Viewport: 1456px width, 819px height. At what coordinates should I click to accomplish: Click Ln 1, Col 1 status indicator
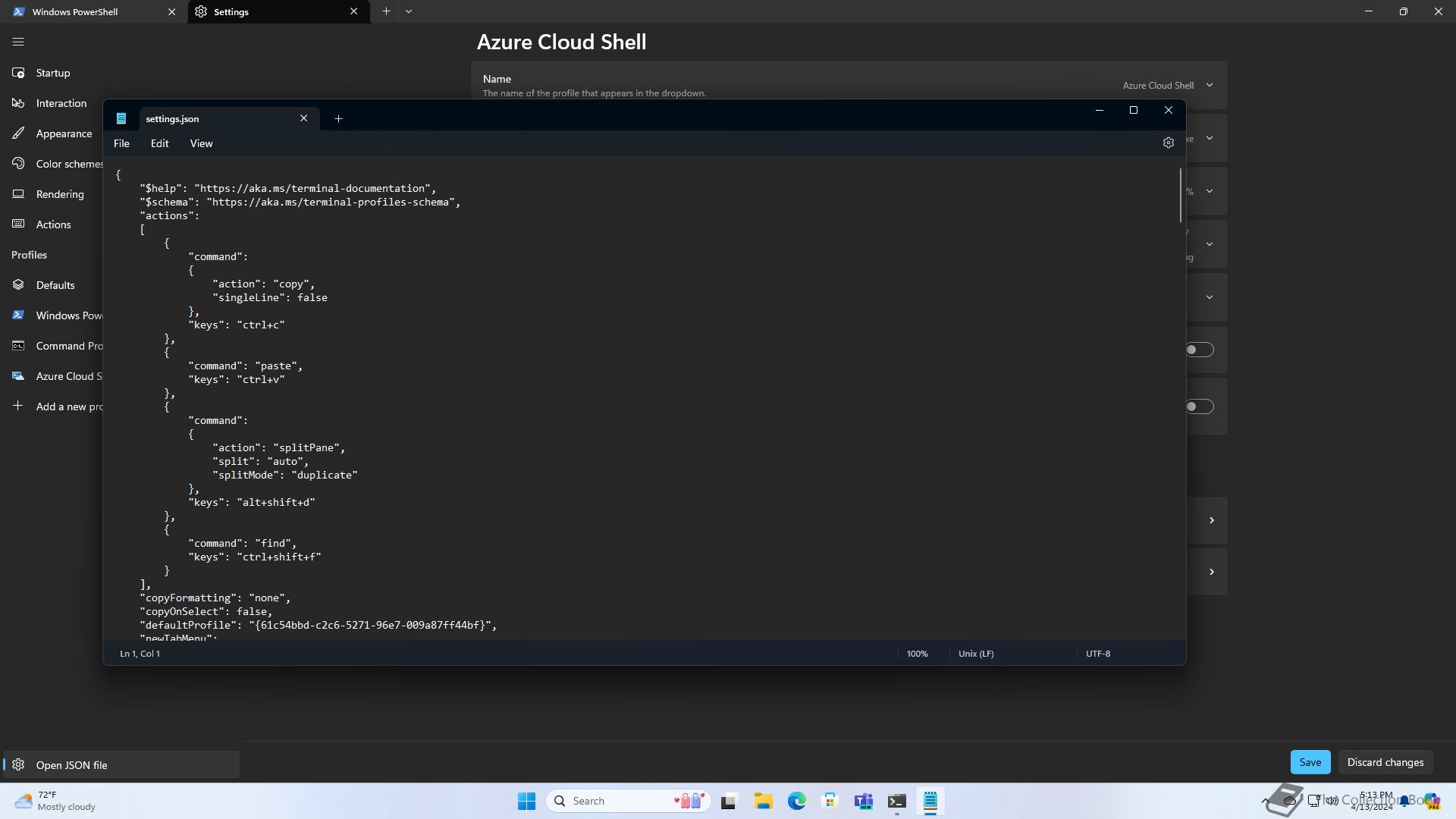pyautogui.click(x=140, y=654)
